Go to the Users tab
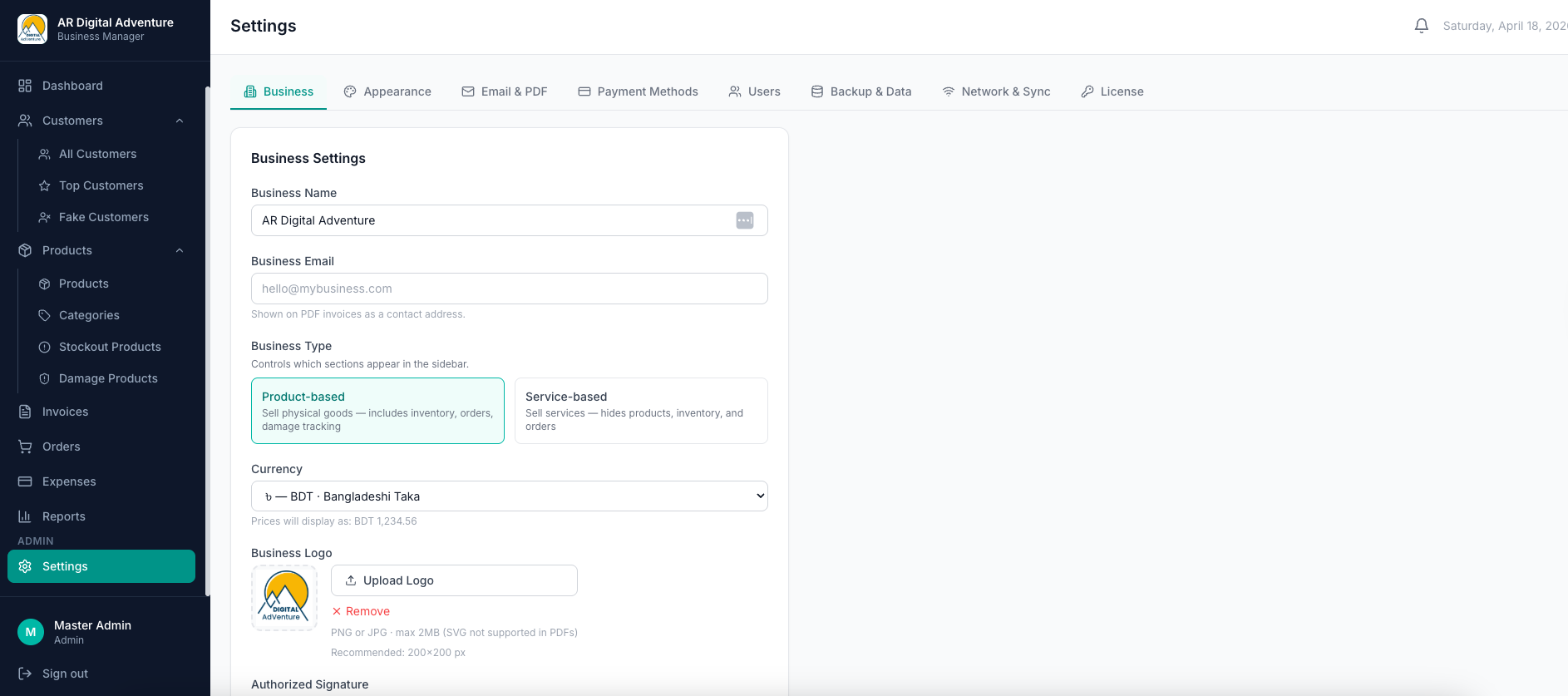The image size is (1568, 696). (755, 91)
